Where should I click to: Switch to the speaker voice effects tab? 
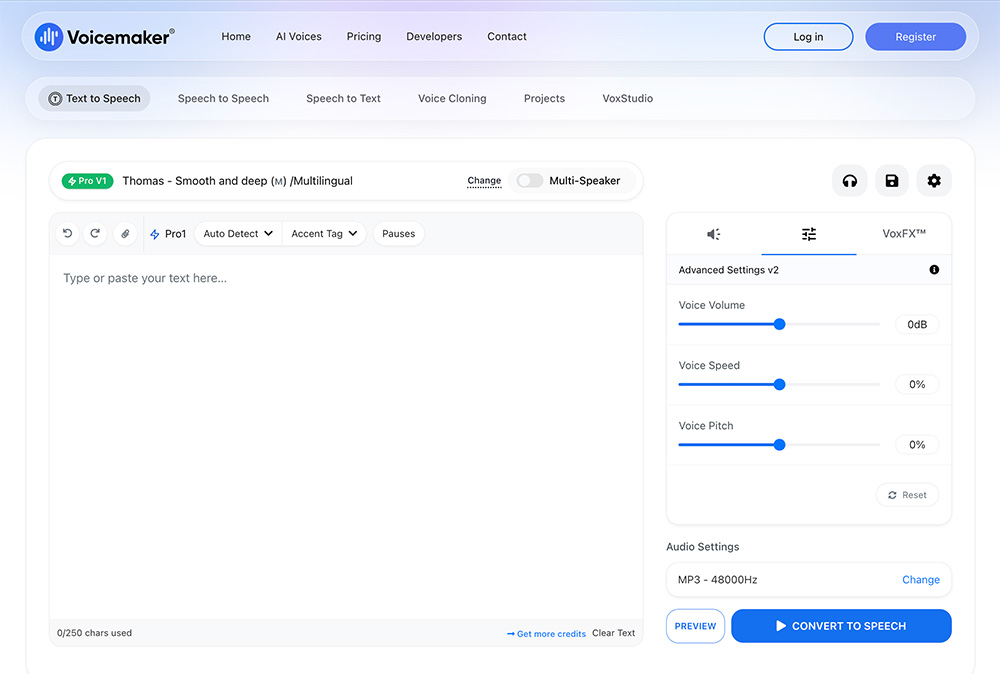pyautogui.click(x=714, y=234)
